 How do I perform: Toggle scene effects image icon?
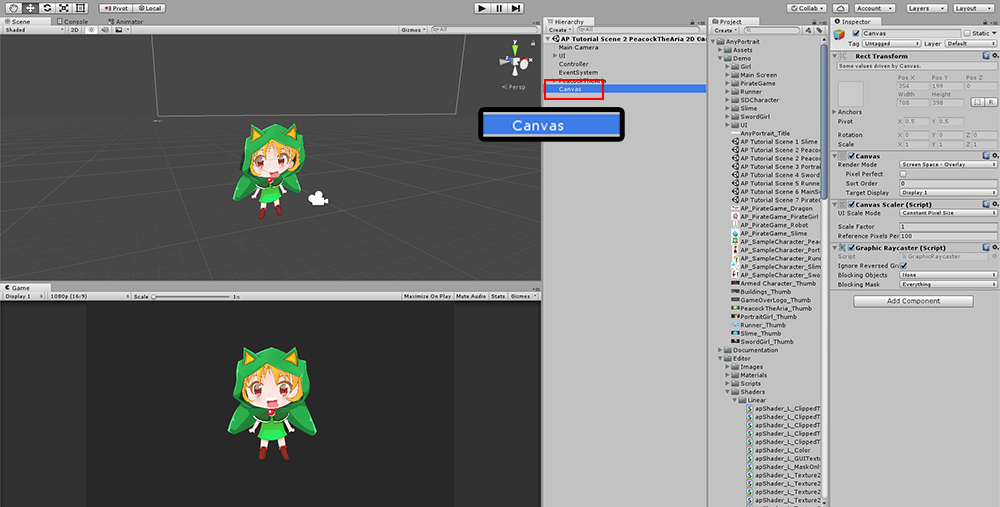coord(119,29)
